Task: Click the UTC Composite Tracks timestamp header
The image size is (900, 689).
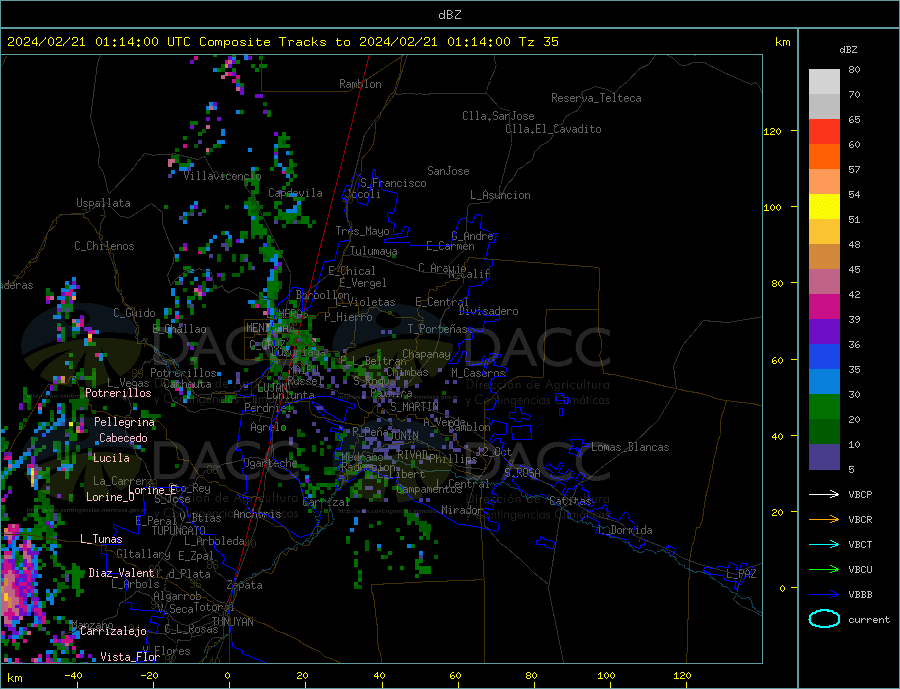Action: [x=283, y=42]
